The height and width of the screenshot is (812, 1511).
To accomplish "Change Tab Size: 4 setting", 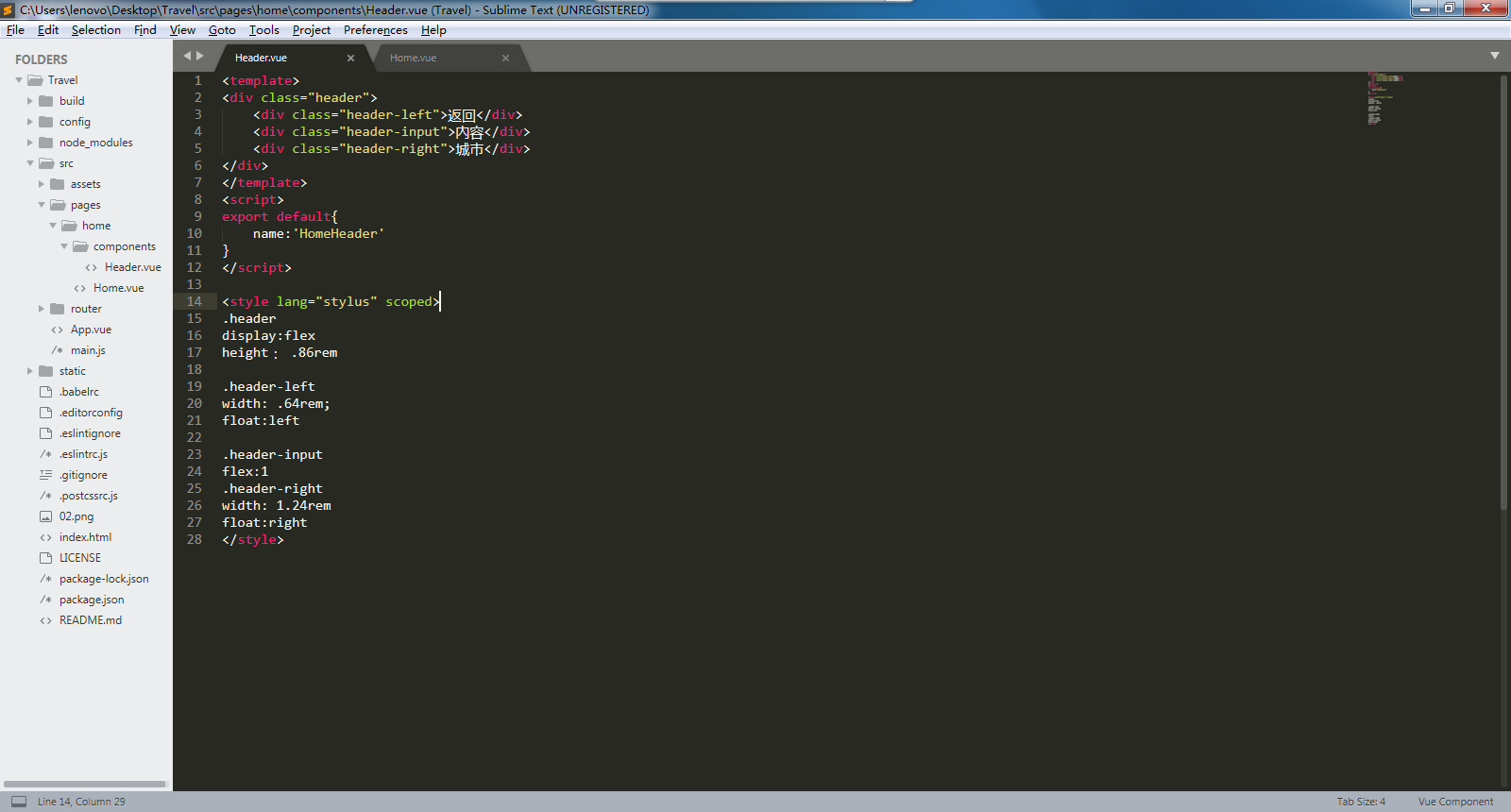I will point(1361,802).
